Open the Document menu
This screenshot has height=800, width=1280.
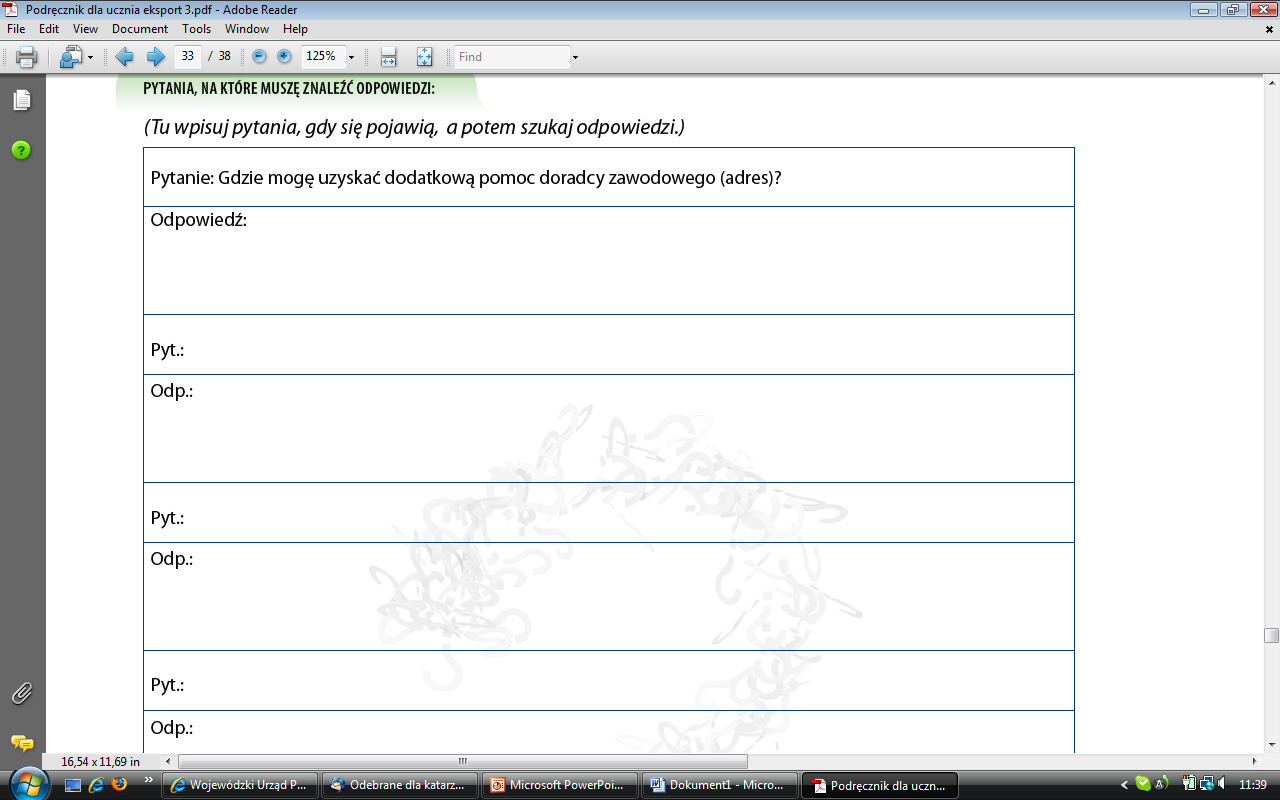140,29
